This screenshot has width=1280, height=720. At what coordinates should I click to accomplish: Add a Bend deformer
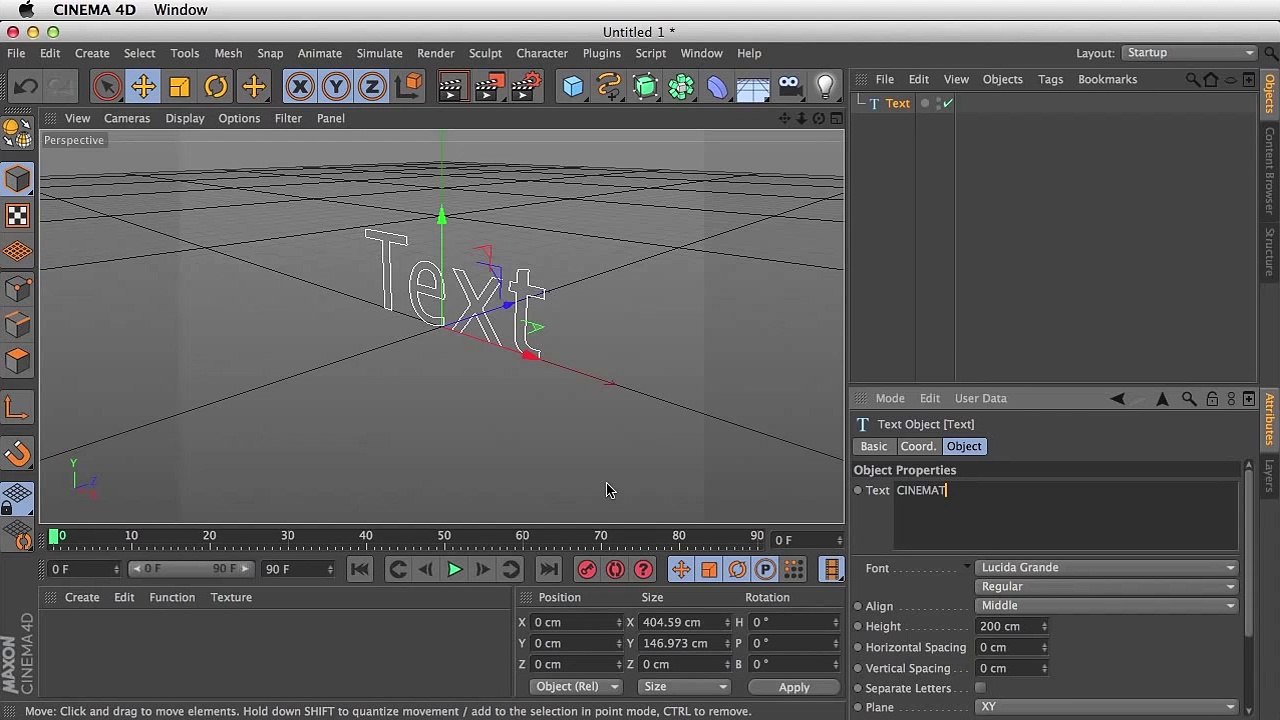tap(717, 87)
